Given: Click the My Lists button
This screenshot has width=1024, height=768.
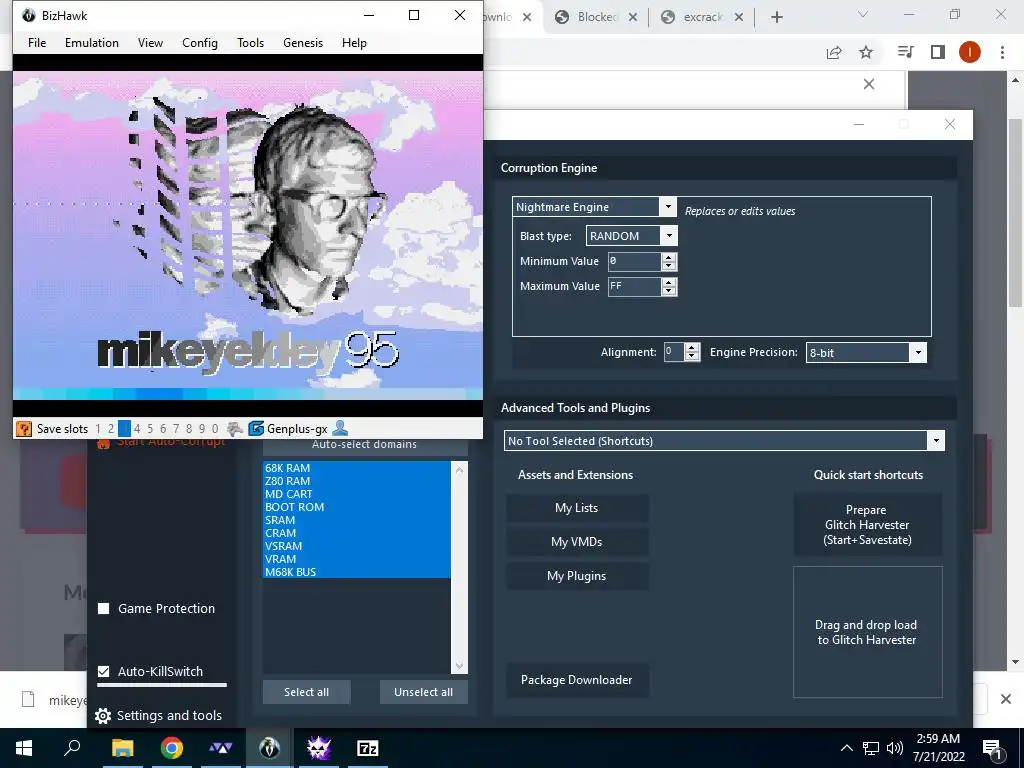Looking at the screenshot, I should (x=577, y=508).
